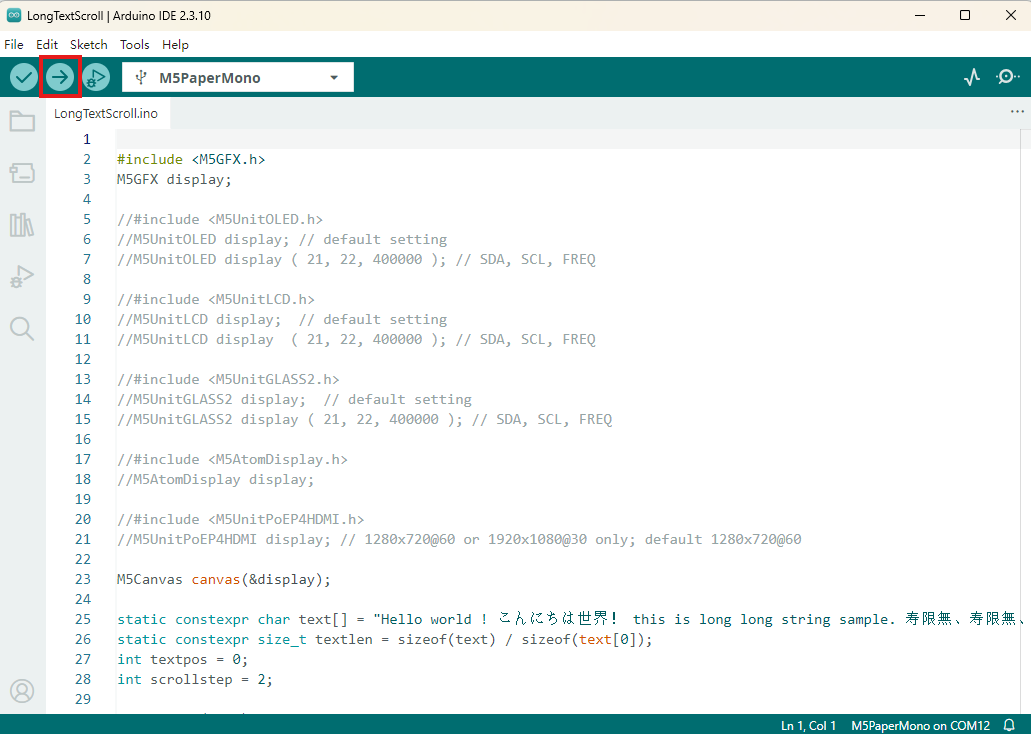Click the Arduino IDE logo in title bar
The image size is (1031, 734).
pyautogui.click(x=13, y=15)
